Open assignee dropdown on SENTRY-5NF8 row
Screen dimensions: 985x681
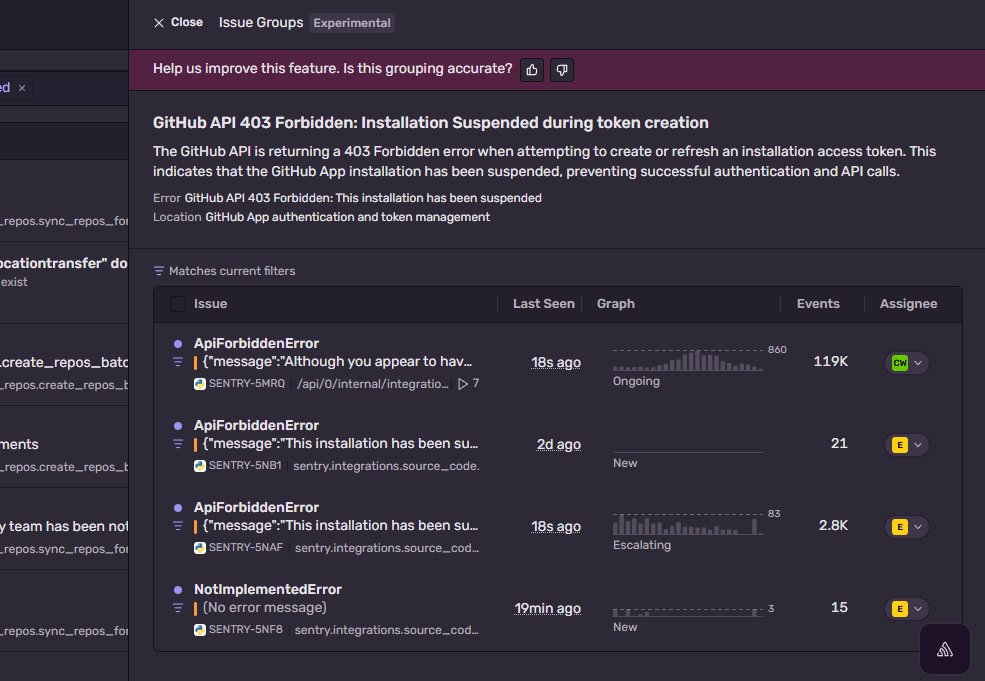pyautogui.click(x=906, y=609)
